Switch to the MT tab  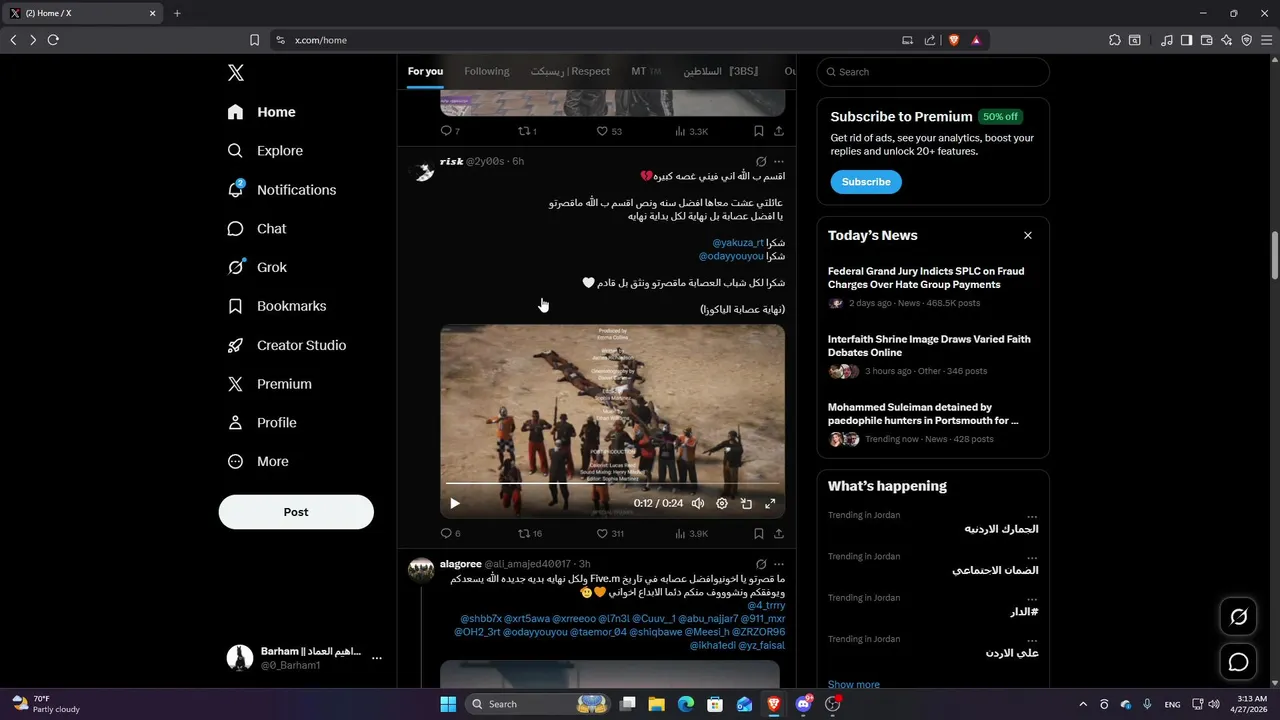646,71
